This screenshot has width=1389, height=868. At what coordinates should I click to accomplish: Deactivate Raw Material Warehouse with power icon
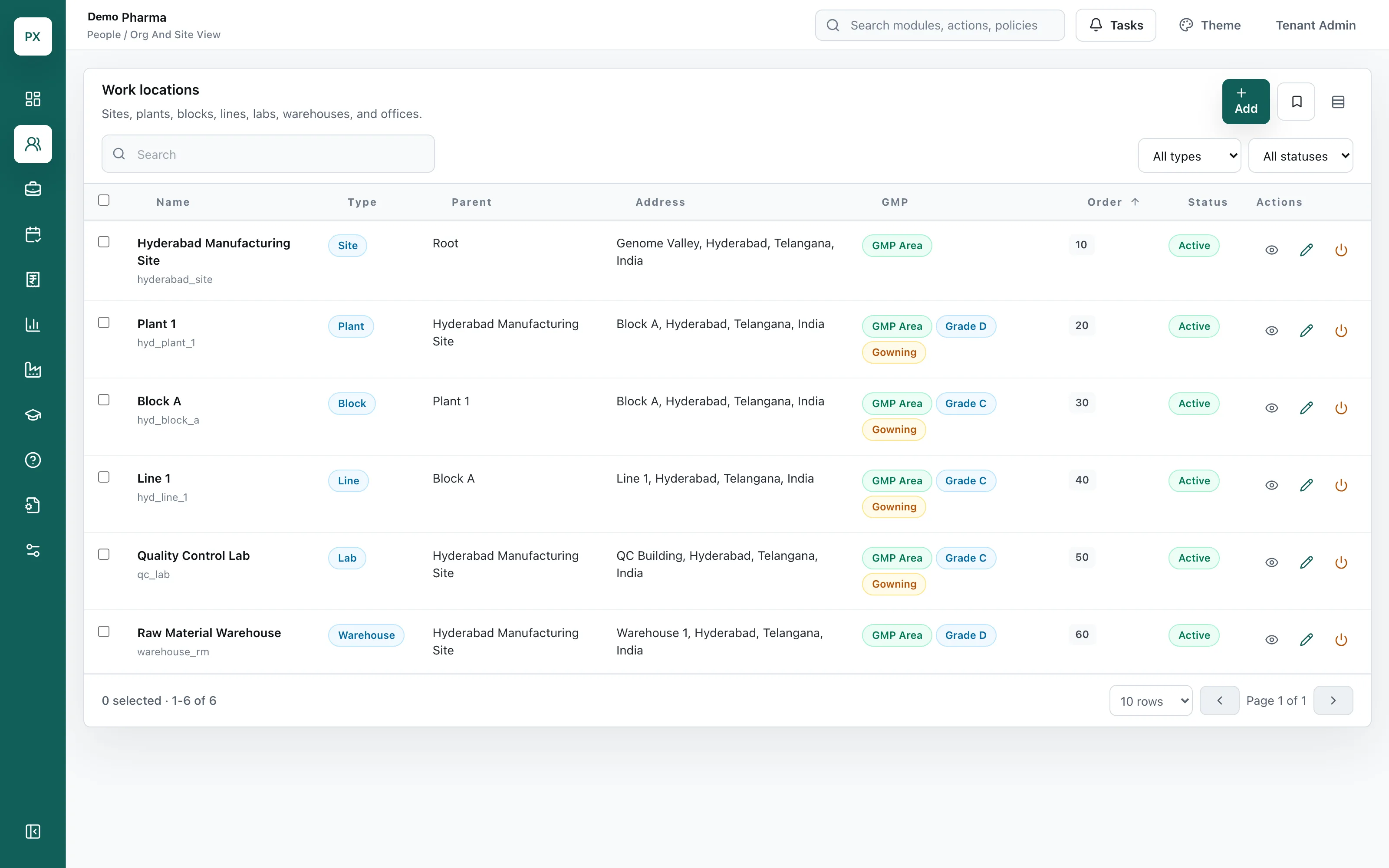1341,640
